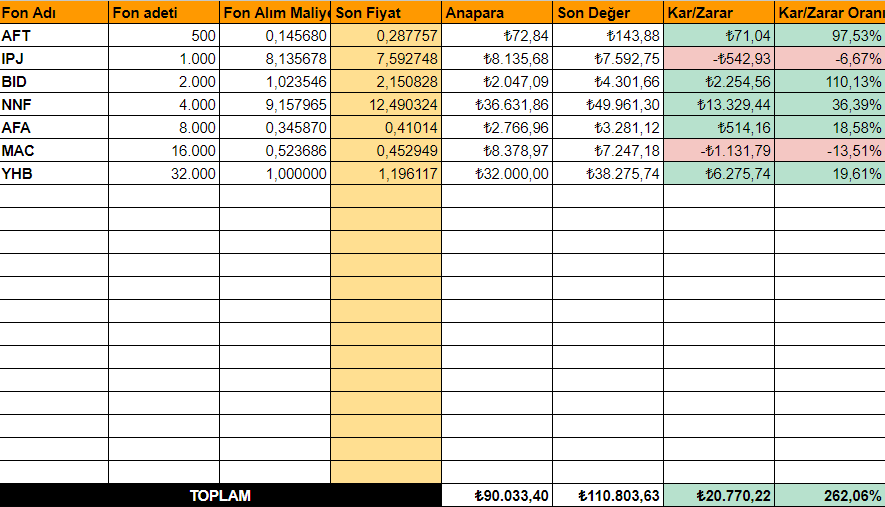Select the cost cell 0,345870
The image size is (885, 507).
(275, 128)
